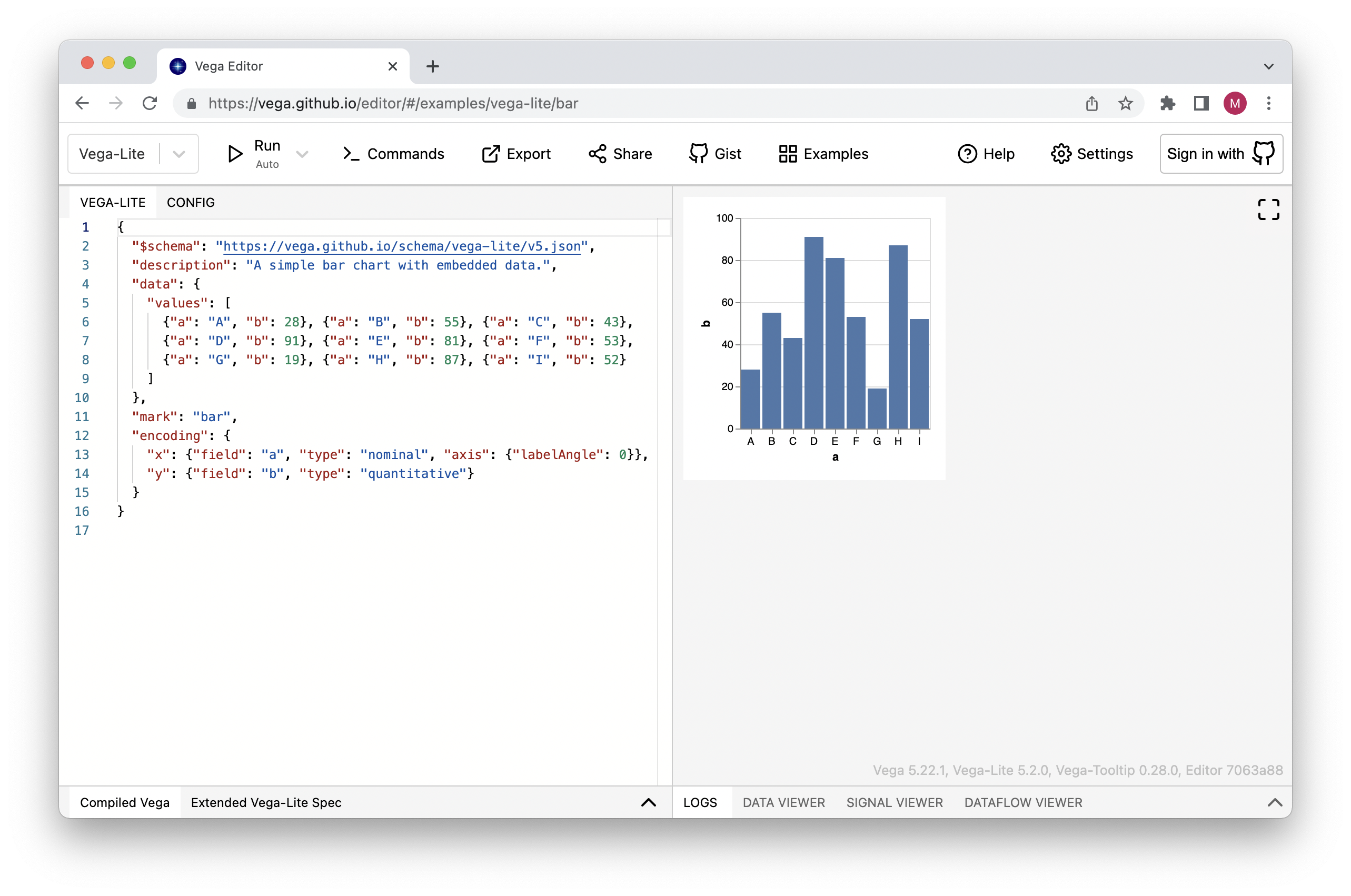Image resolution: width=1351 pixels, height=896 pixels.
Task: Bookmark the page with the star icon
Action: click(x=1125, y=103)
